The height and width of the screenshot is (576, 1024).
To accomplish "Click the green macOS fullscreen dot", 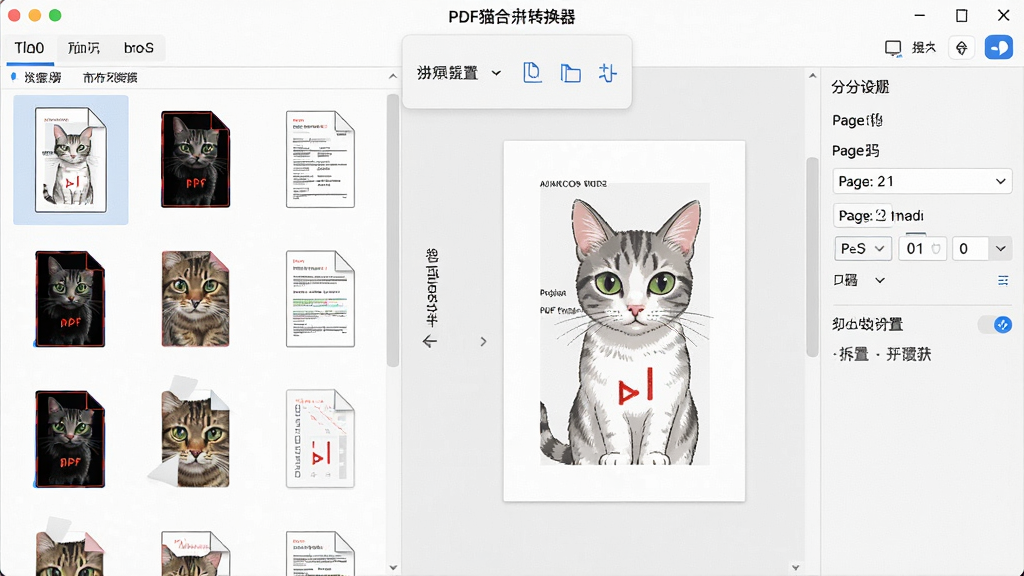I will pyautogui.click(x=56, y=15).
